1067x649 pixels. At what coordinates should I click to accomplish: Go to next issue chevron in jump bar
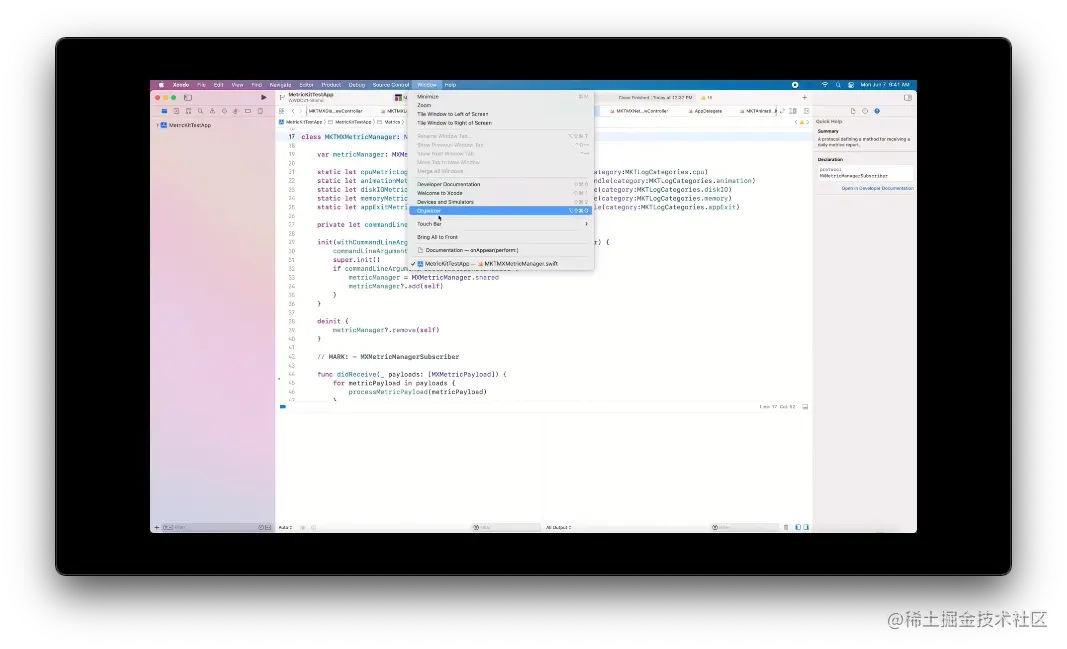[x=808, y=122]
